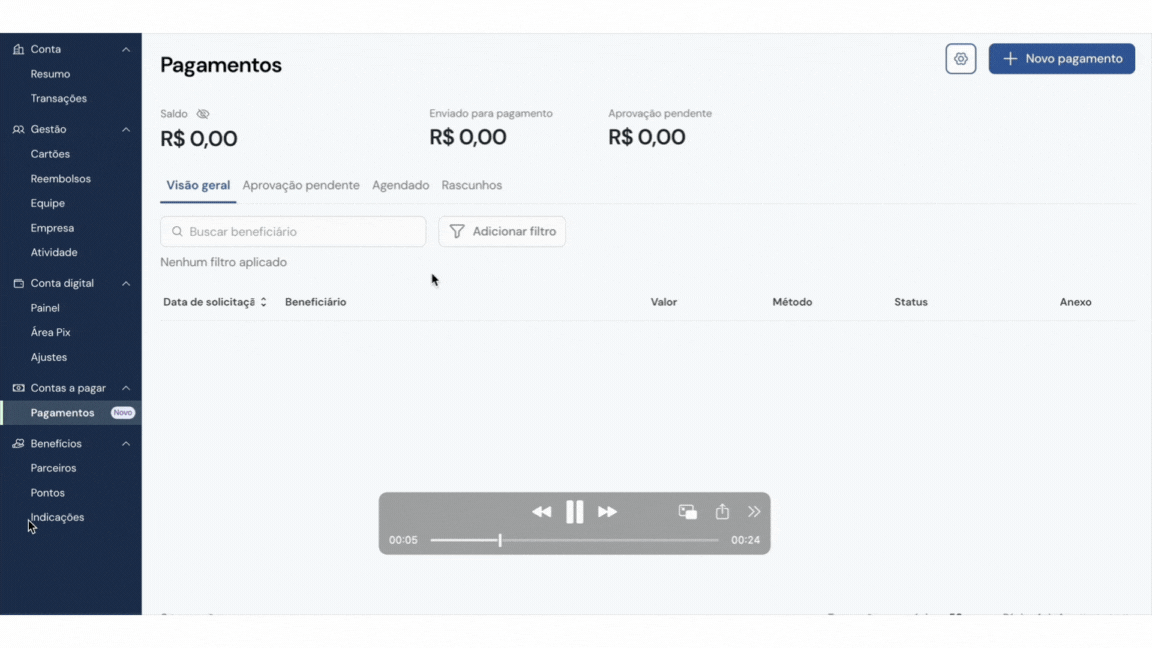This screenshot has width=1152, height=648.
Task: Open the settings gear beside Novo pagamento
Action: [x=960, y=59]
